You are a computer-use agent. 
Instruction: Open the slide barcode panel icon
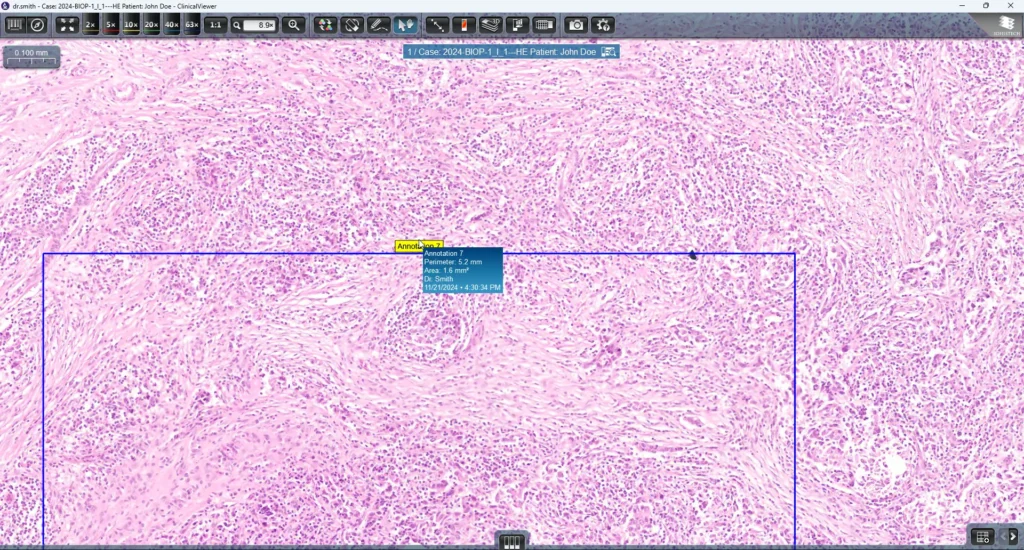pyautogui.click(x=14, y=25)
